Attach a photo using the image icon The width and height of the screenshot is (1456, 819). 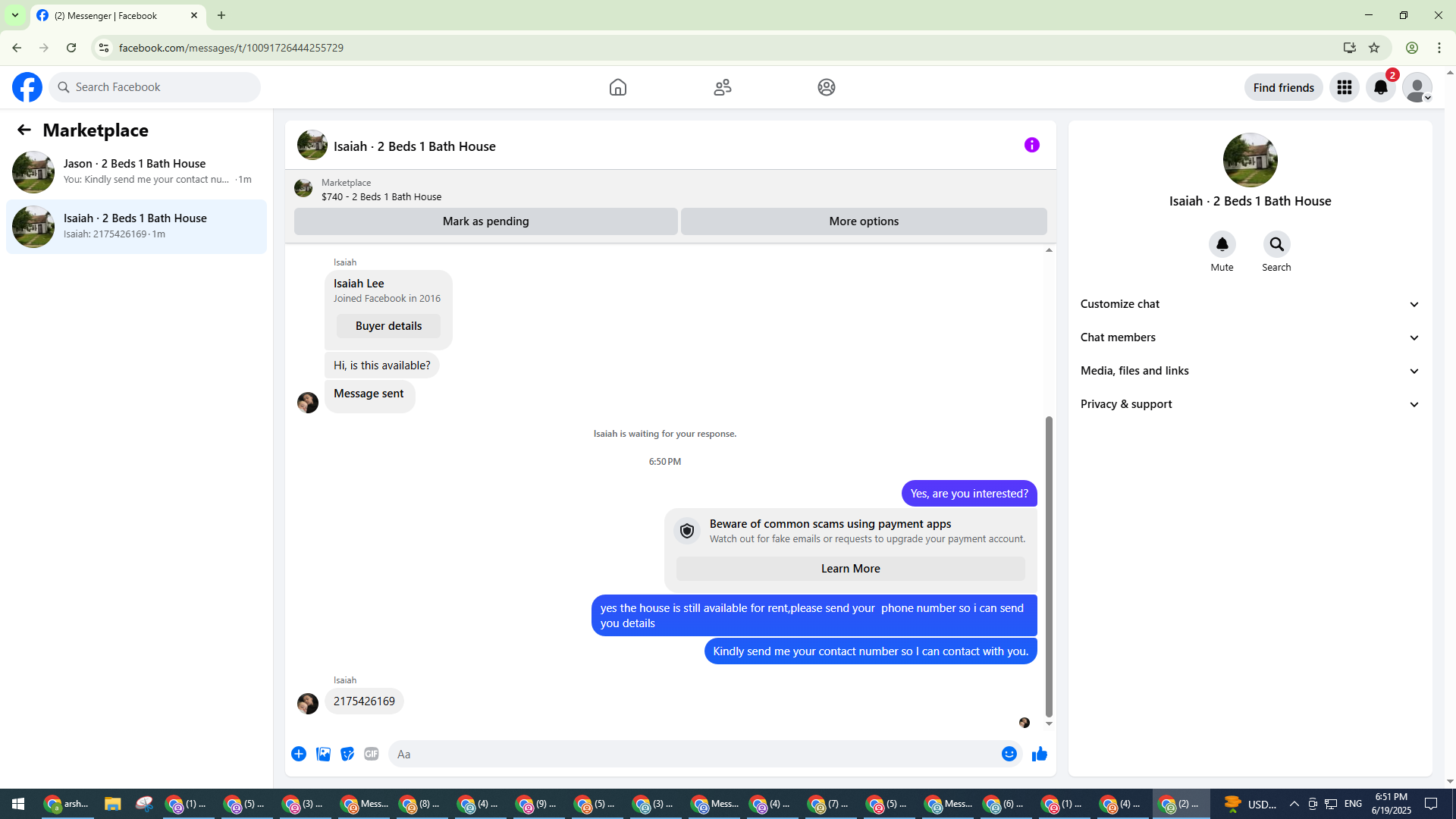[323, 754]
